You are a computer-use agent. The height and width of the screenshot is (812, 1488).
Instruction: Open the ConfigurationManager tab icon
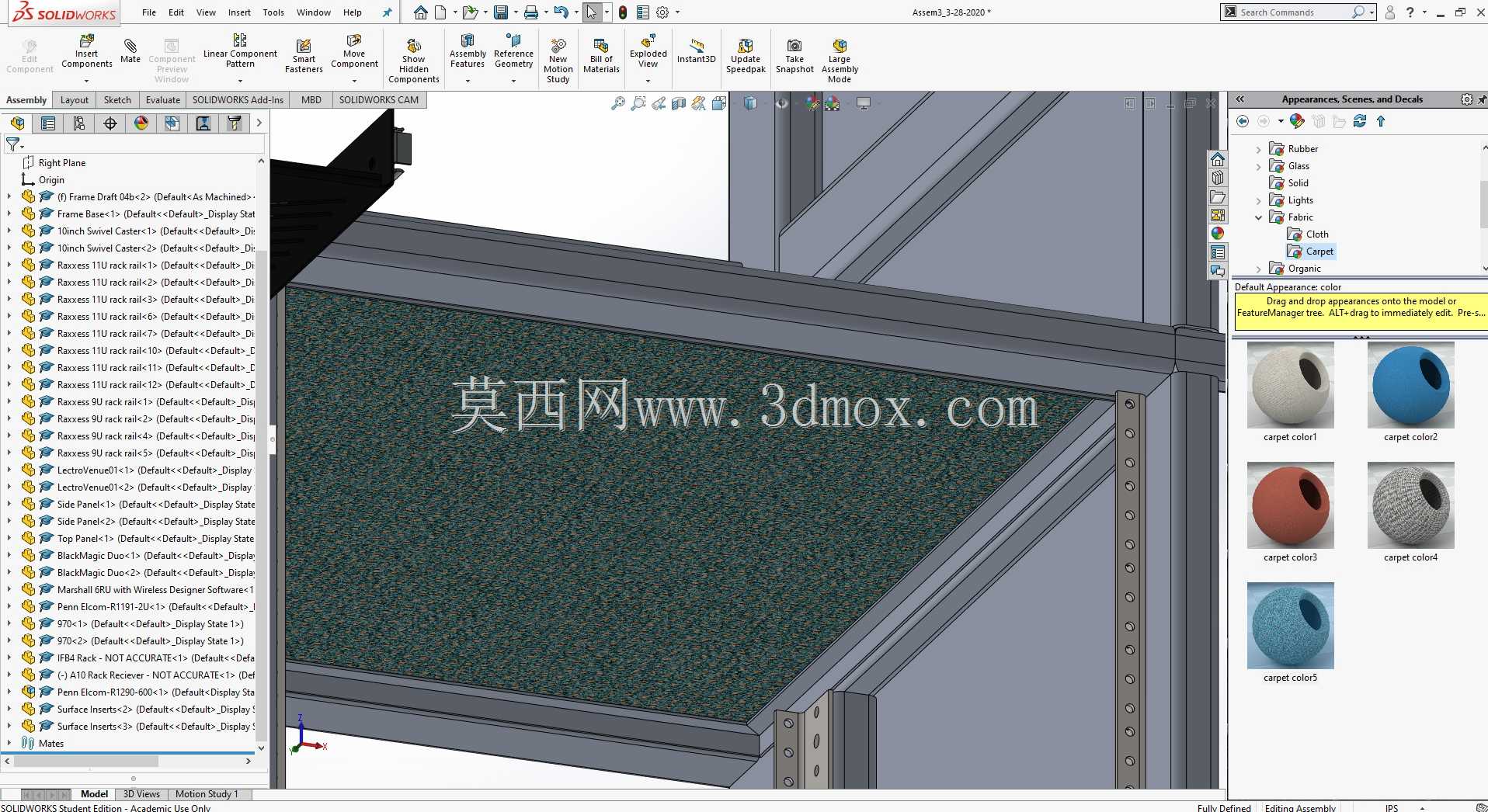(x=79, y=123)
